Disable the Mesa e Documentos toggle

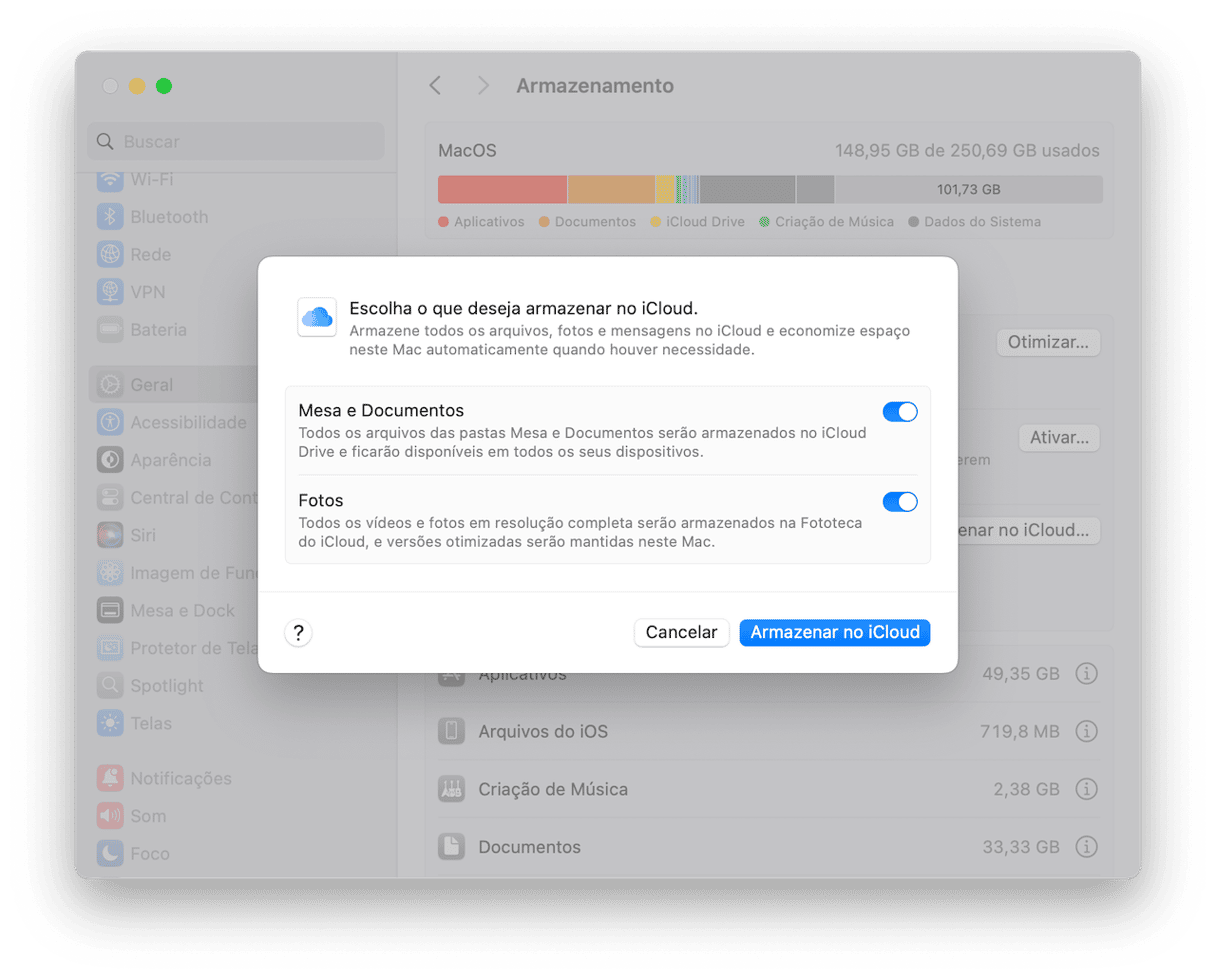[900, 412]
